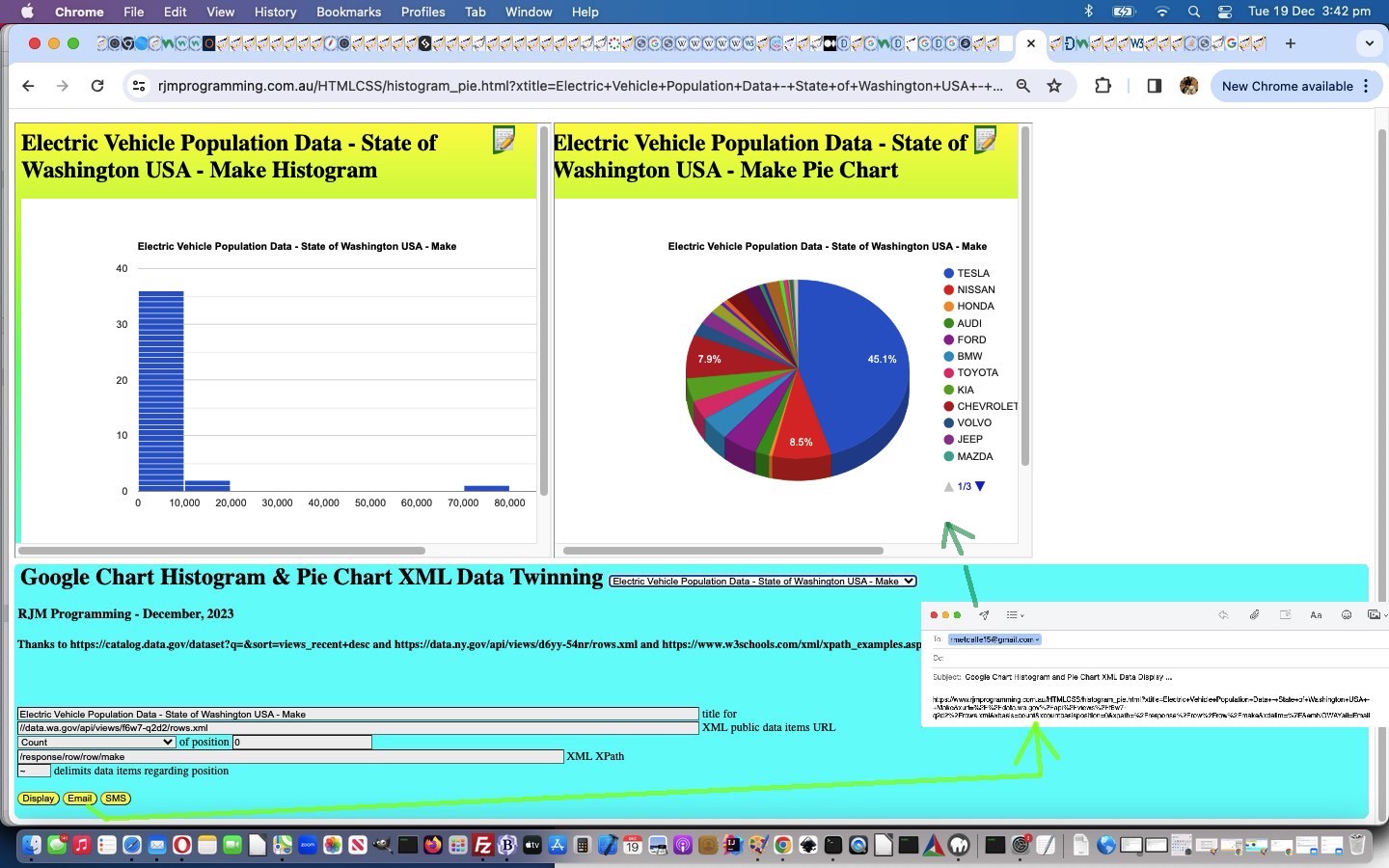Image resolution: width=1389 pixels, height=868 pixels.
Task: Click the XML public data items URL field
Action: coord(358,728)
